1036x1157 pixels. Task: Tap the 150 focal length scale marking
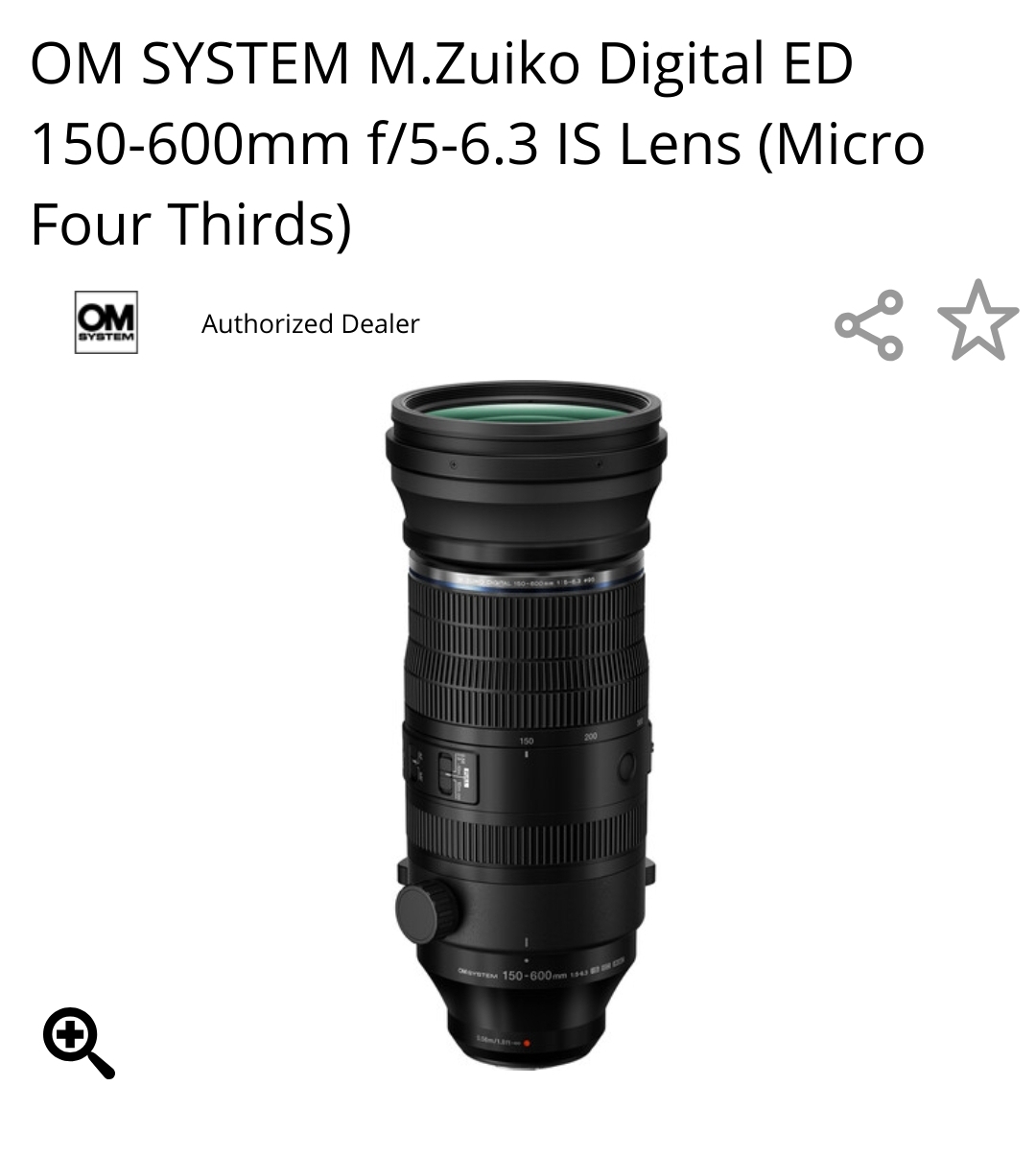point(526,741)
